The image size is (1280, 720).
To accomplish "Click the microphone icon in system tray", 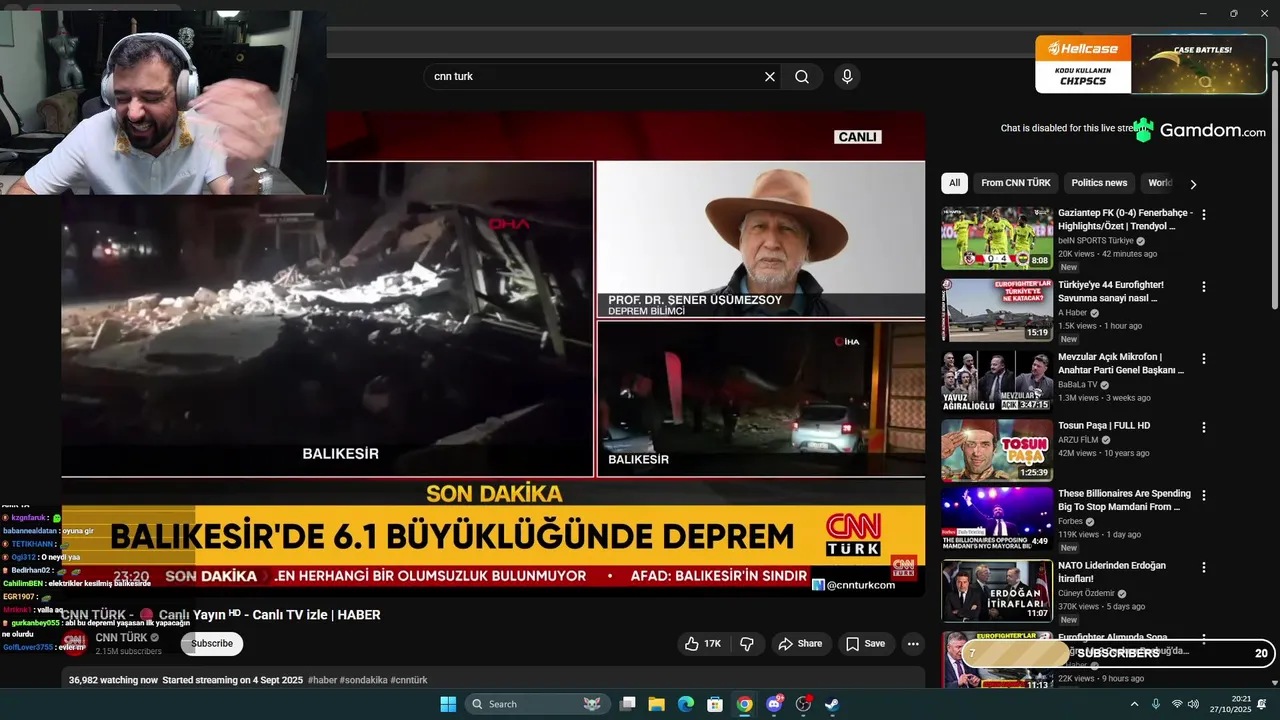I will pyautogui.click(x=1156, y=704).
